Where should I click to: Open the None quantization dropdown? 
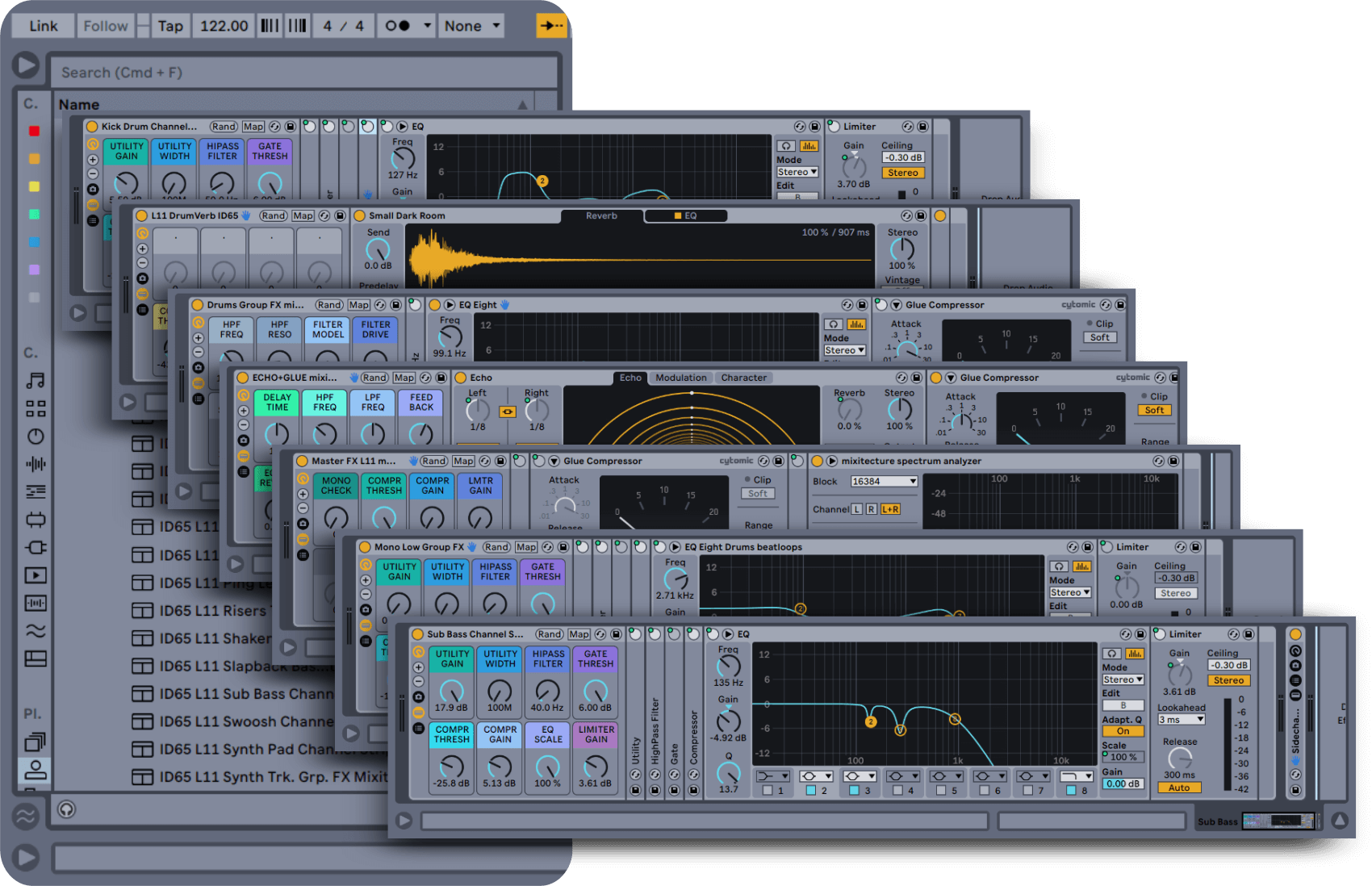[x=471, y=26]
